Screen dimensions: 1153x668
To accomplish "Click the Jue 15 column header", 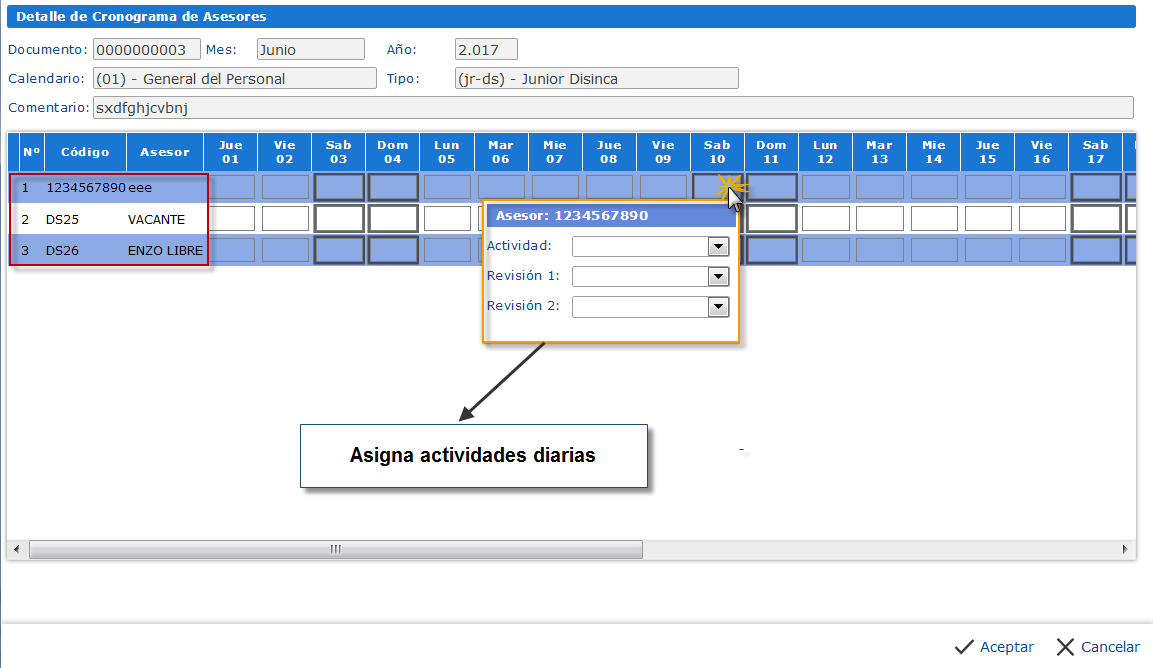I will point(988,152).
